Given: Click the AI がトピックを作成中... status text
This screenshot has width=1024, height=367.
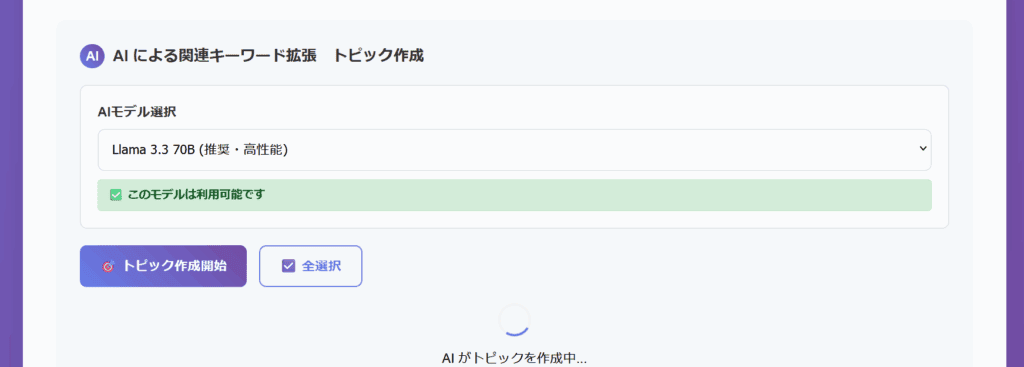Looking at the screenshot, I should click(515, 359).
